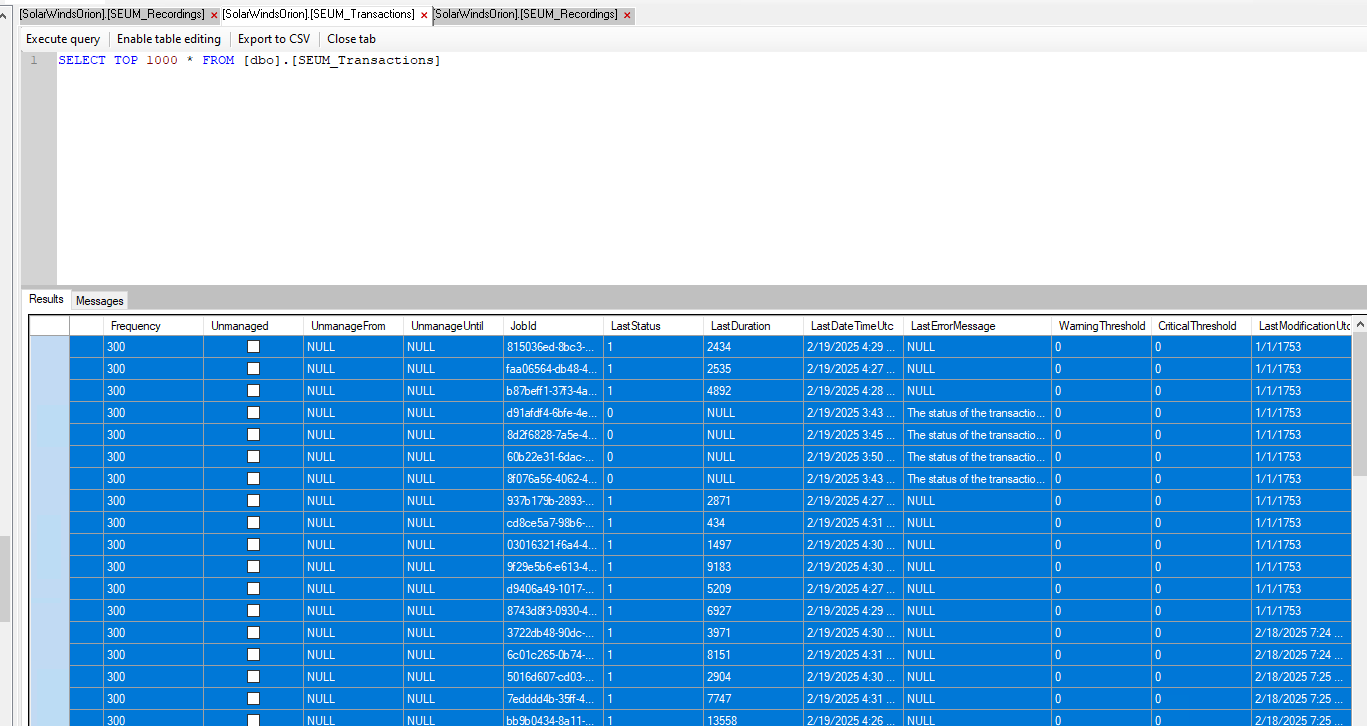
Task: Toggle Unmanaged checkbox for JobId 3722db48-90dc
Action: [253, 633]
